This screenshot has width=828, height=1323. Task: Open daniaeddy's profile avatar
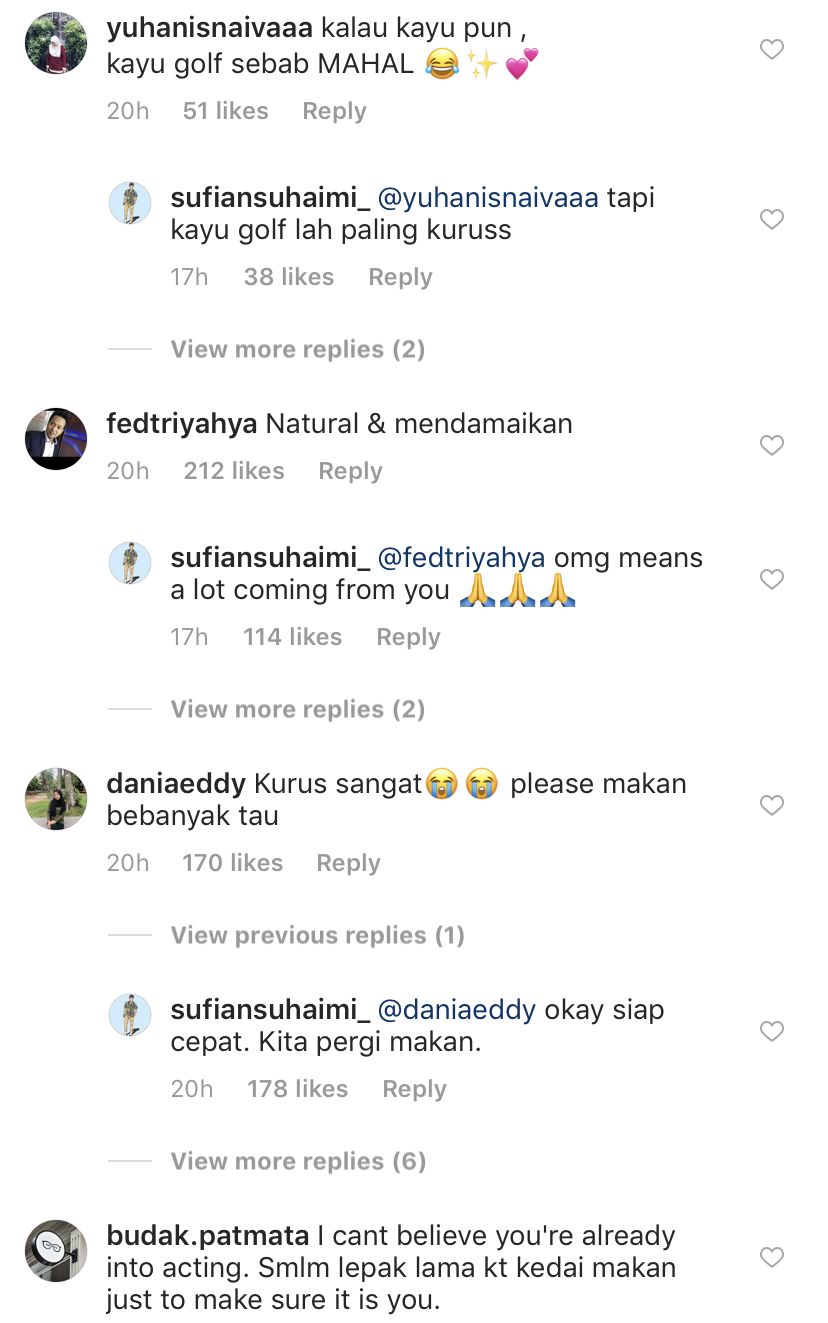coord(56,799)
